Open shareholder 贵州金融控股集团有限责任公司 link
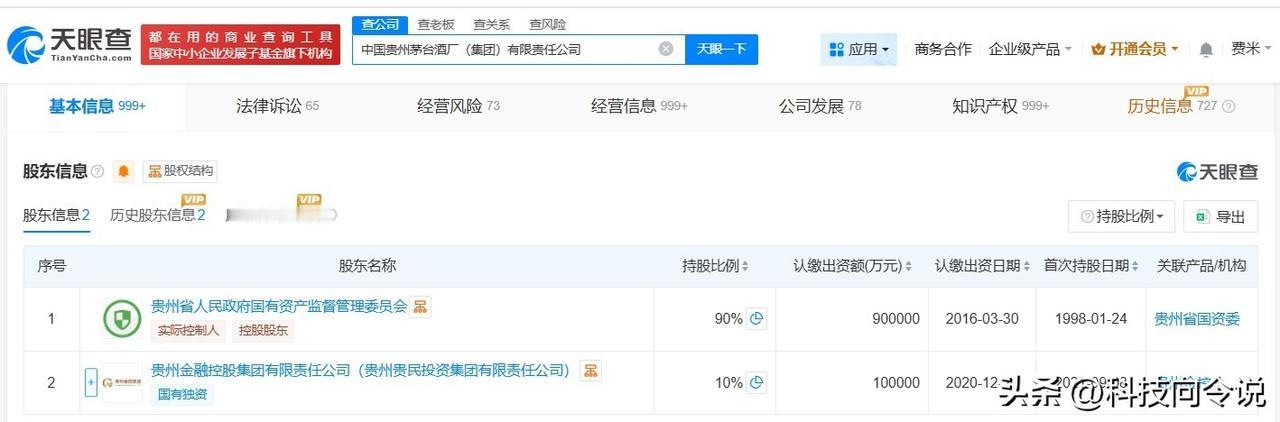 coord(360,370)
